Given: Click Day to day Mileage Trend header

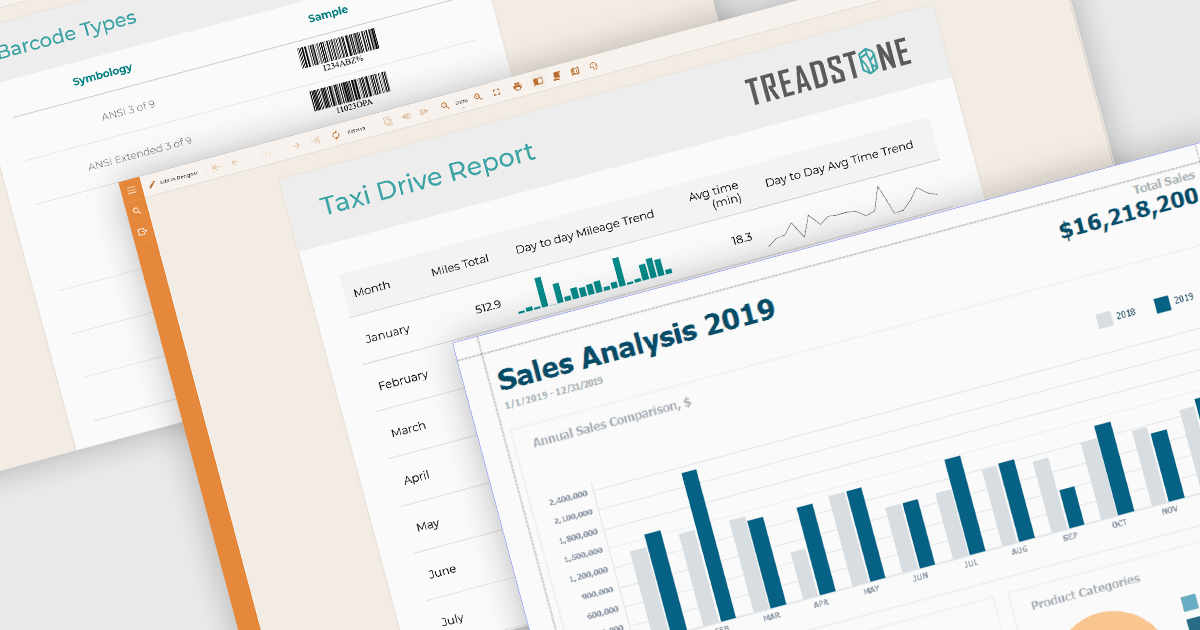Looking at the screenshot, I should pos(585,231).
